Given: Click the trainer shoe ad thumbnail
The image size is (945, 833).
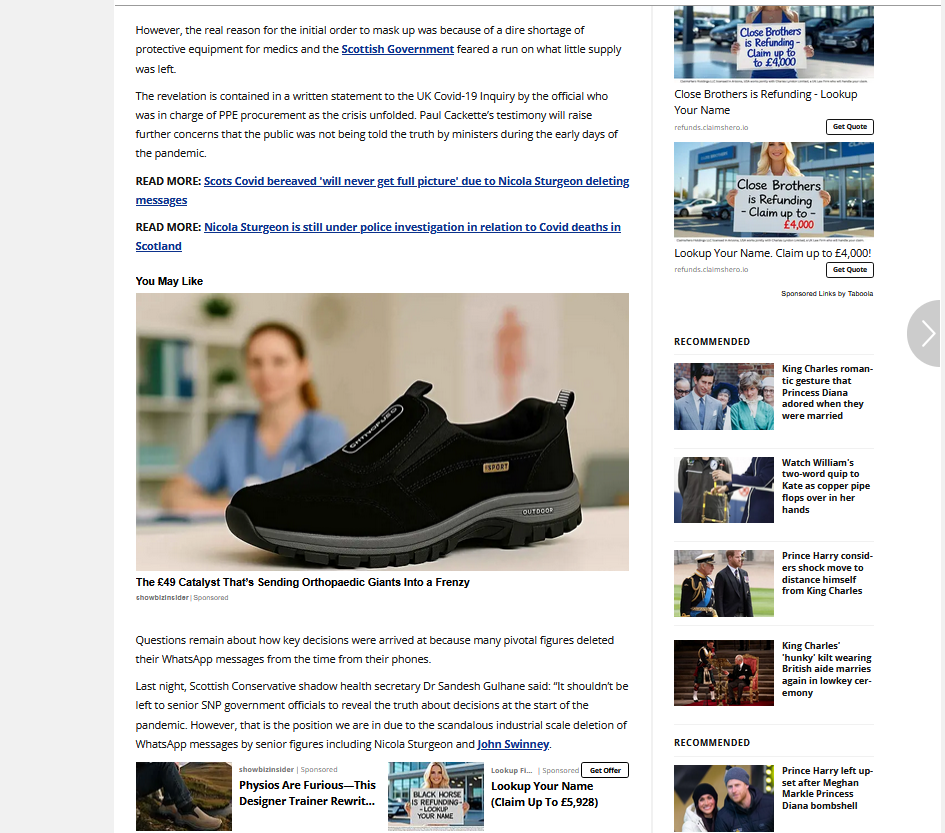Looking at the screenshot, I should pos(184,796).
